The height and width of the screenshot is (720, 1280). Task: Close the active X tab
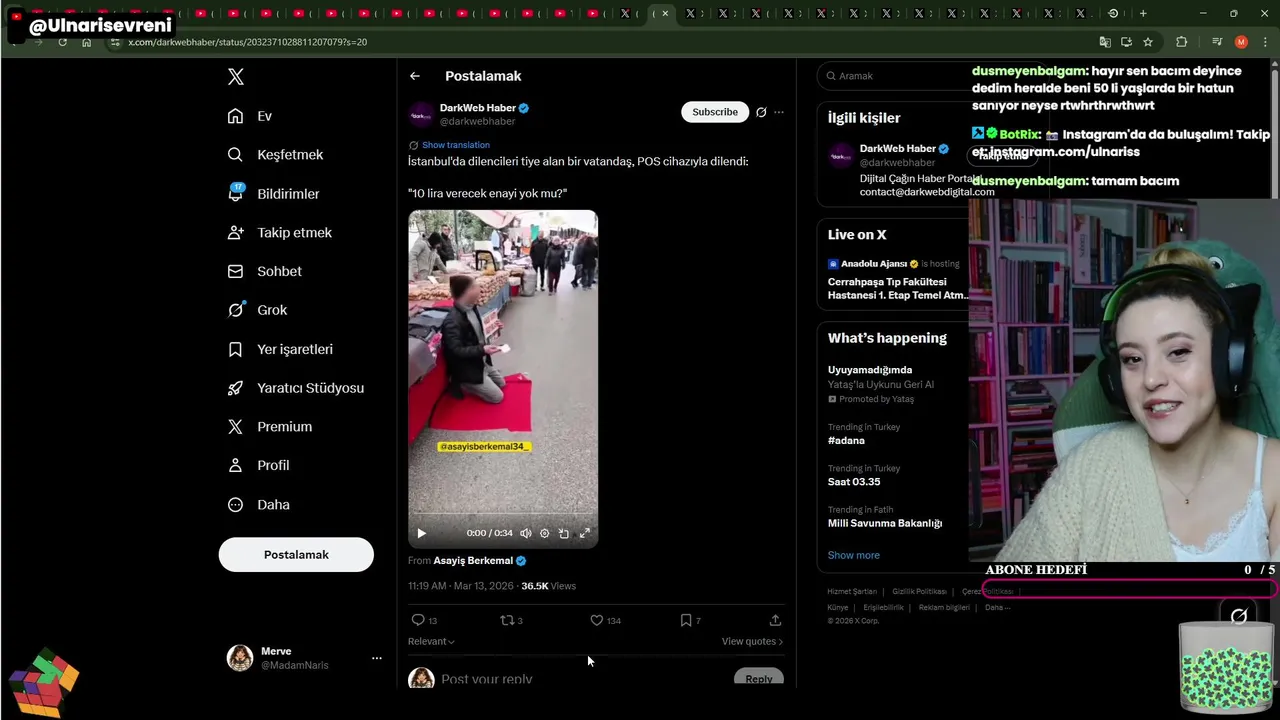(x=665, y=13)
